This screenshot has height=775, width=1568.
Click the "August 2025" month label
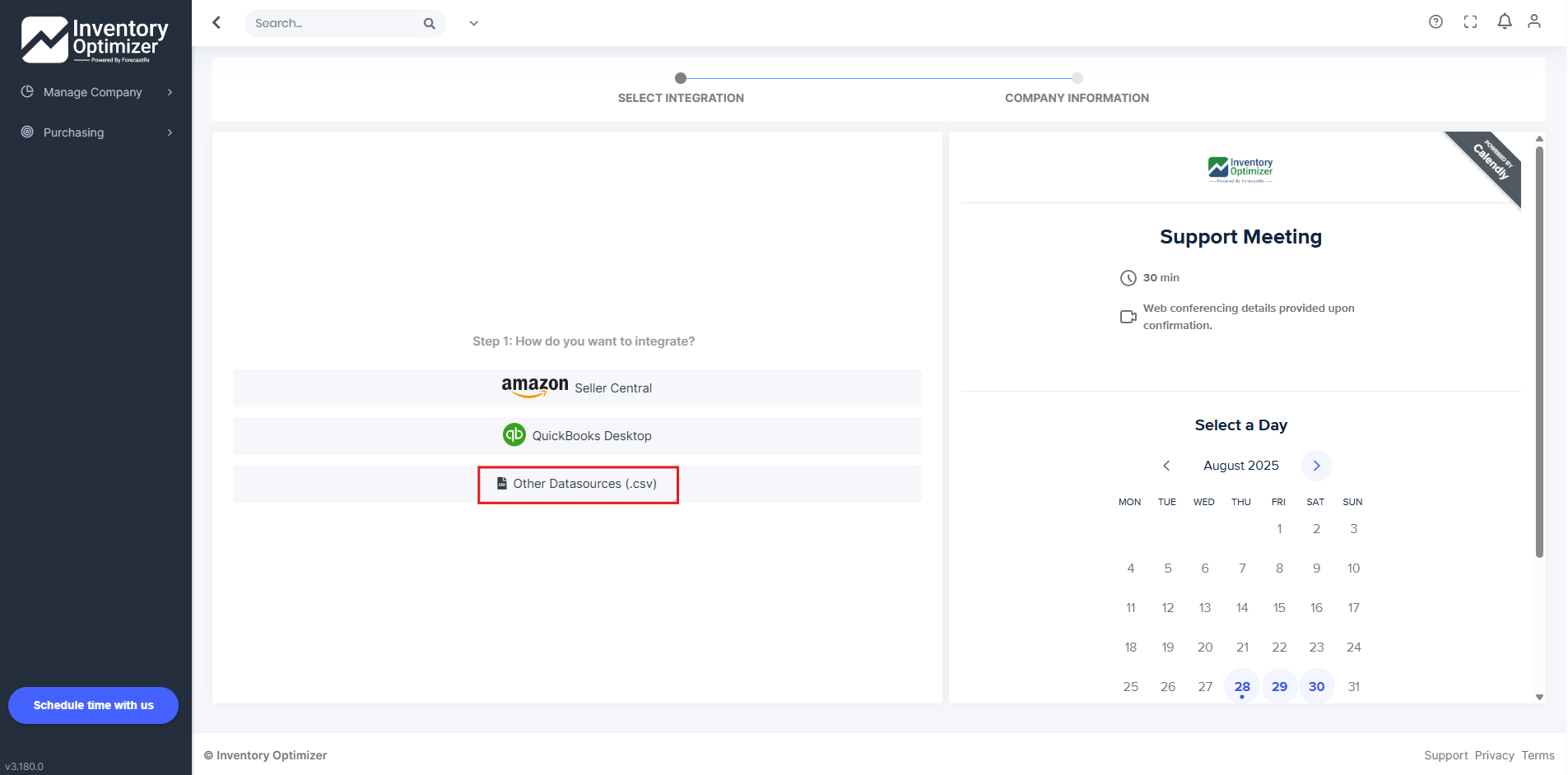tap(1241, 466)
